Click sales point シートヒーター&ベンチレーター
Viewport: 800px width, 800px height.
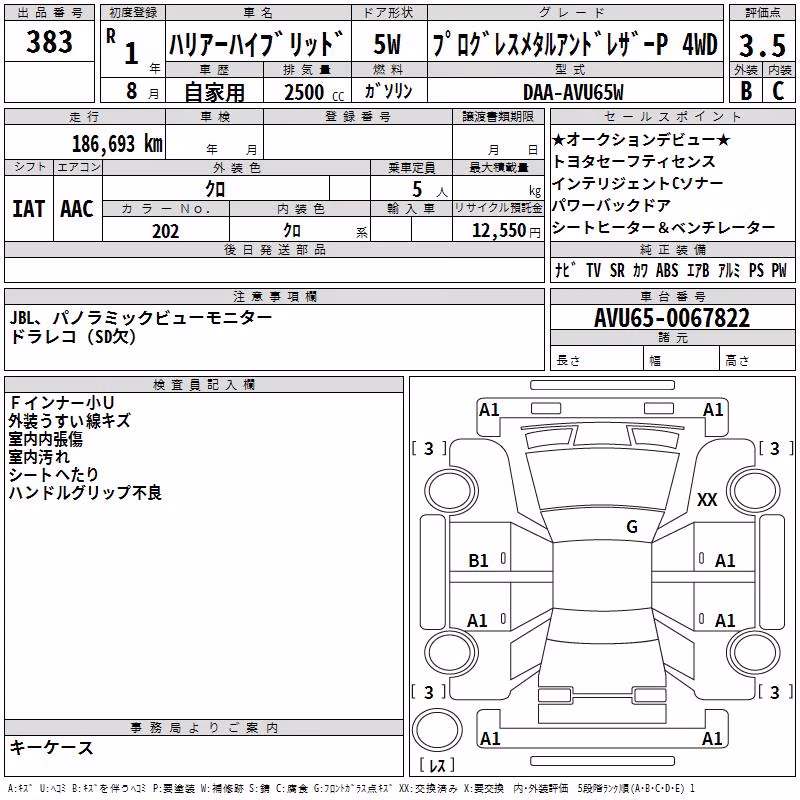pos(663,227)
